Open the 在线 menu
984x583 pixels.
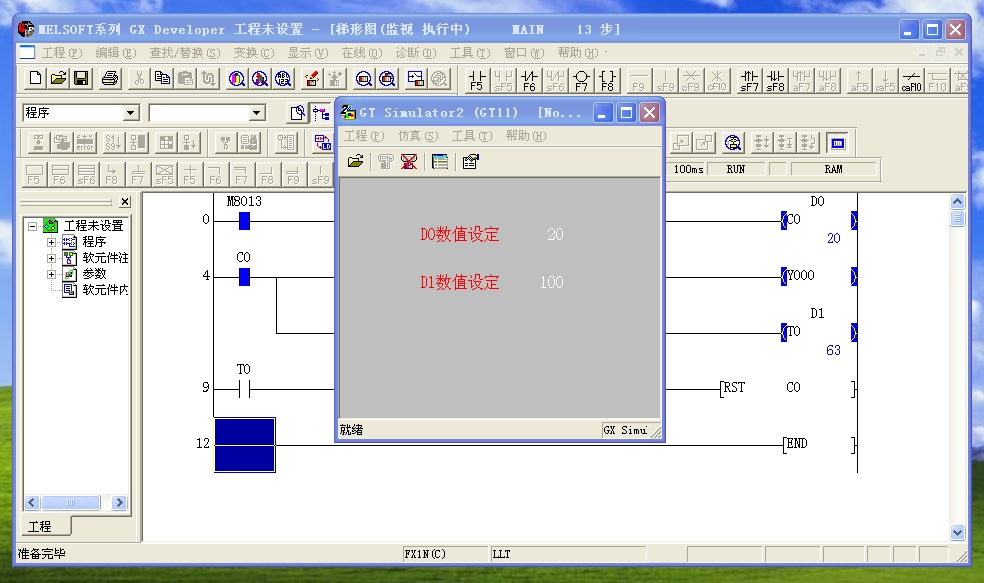(x=361, y=52)
